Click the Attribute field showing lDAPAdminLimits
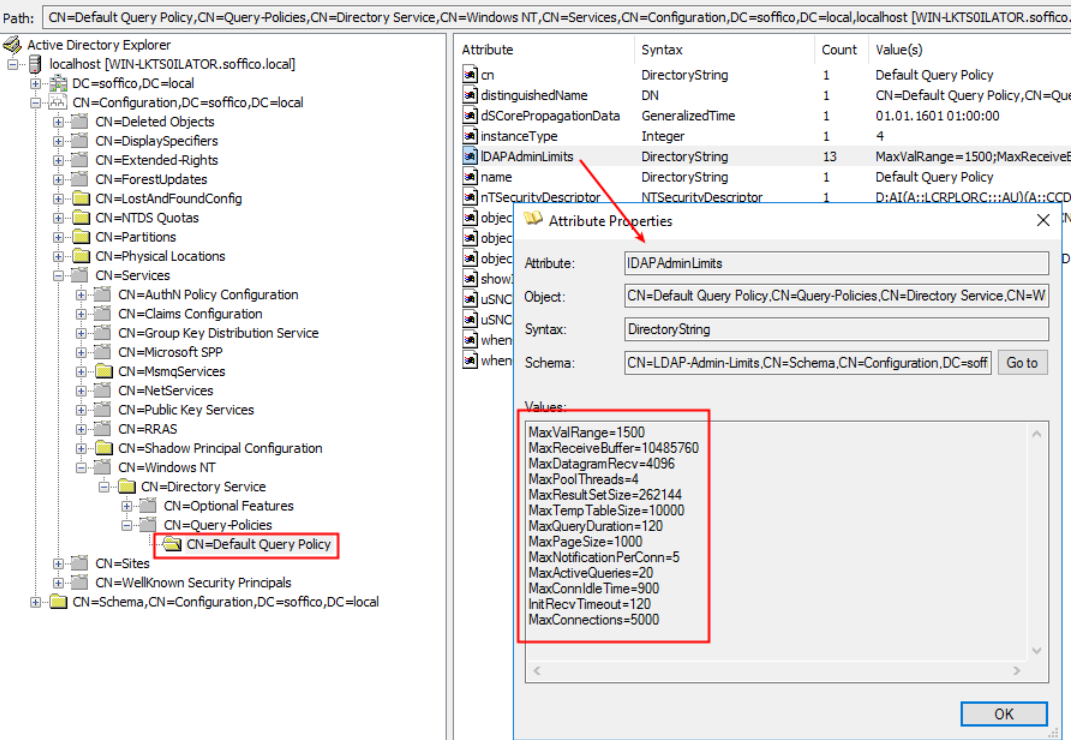The height and width of the screenshot is (740, 1074). [x=836, y=263]
